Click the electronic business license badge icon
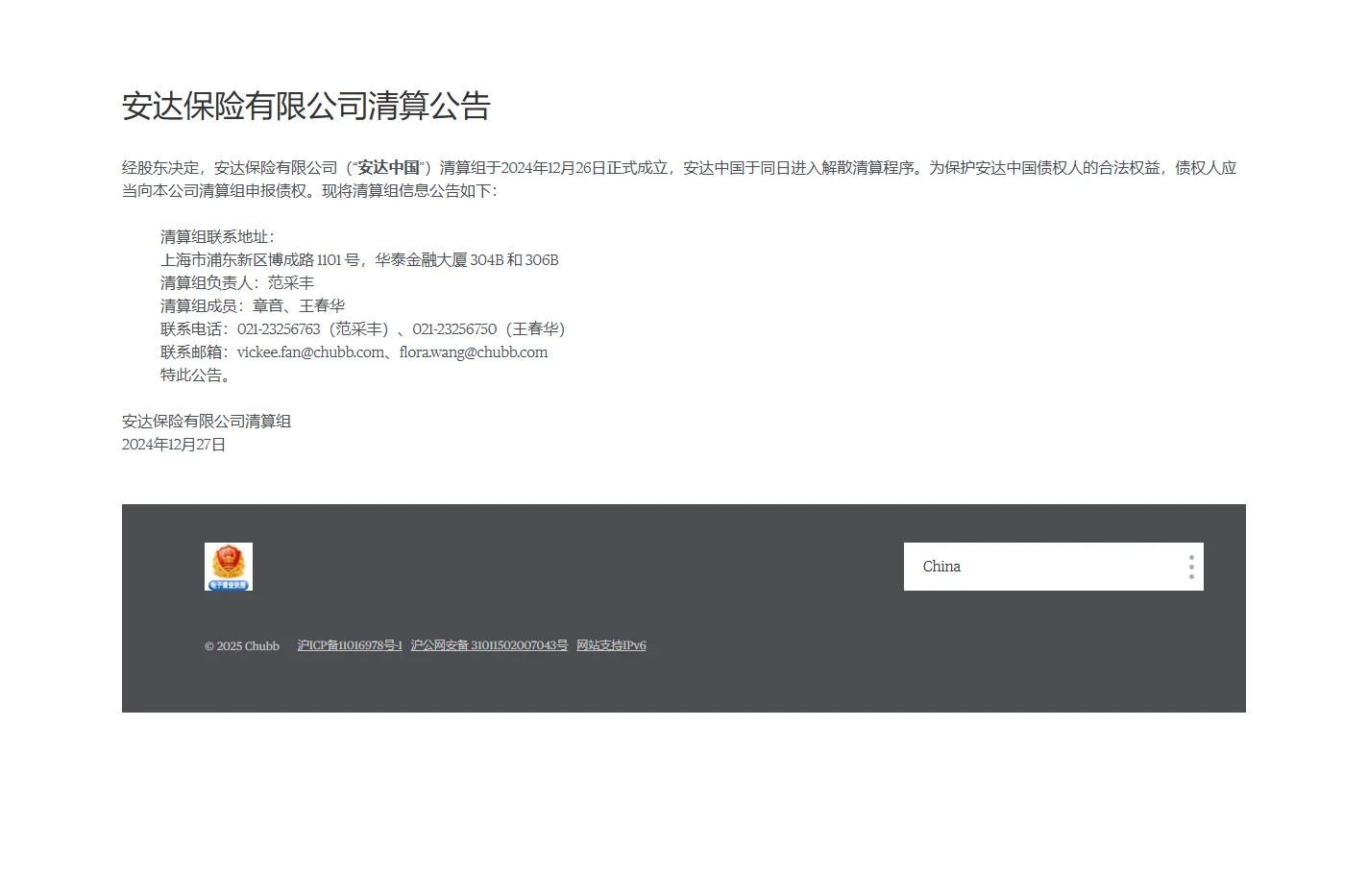The width and height of the screenshot is (1368, 896). pos(229,567)
